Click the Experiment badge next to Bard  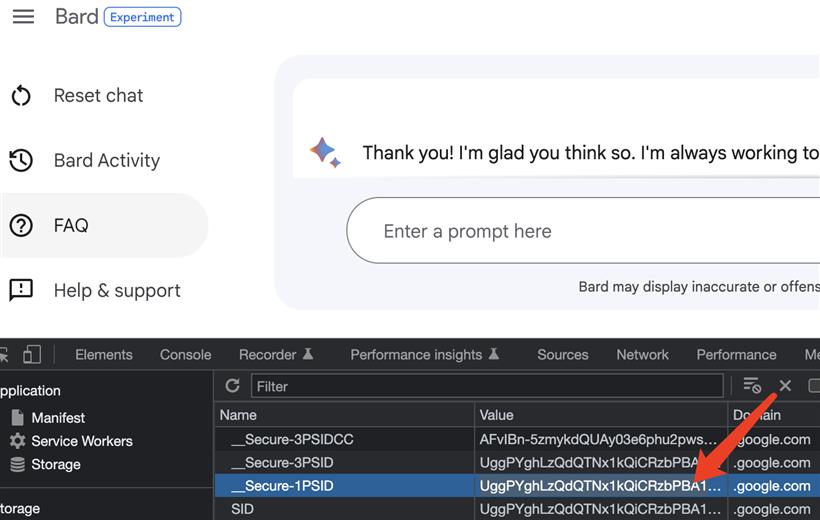click(x=142, y=17)
